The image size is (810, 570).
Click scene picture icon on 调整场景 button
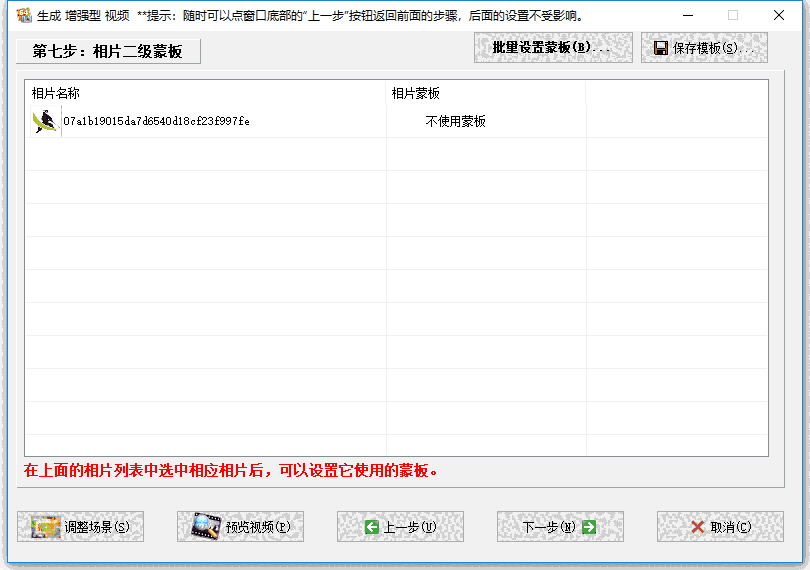[45, 527]
